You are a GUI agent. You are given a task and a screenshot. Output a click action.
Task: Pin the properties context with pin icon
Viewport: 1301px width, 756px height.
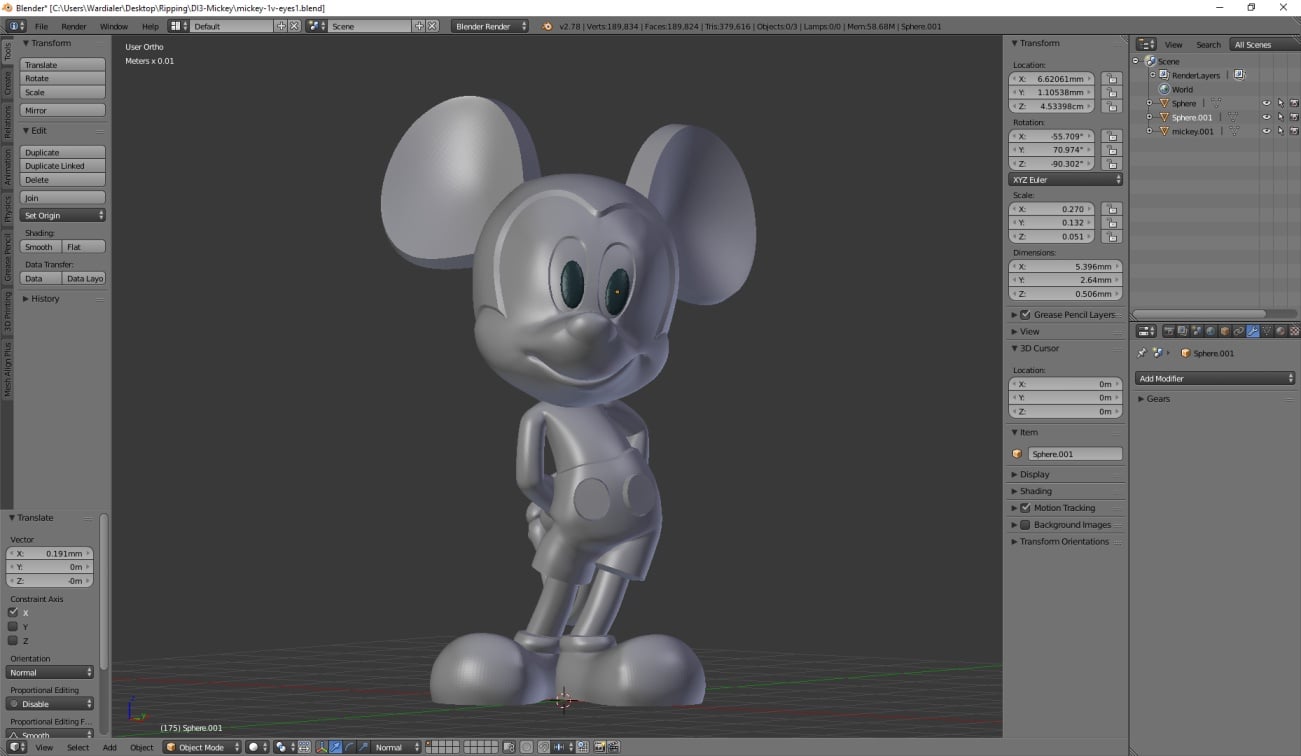[1142, 353]
